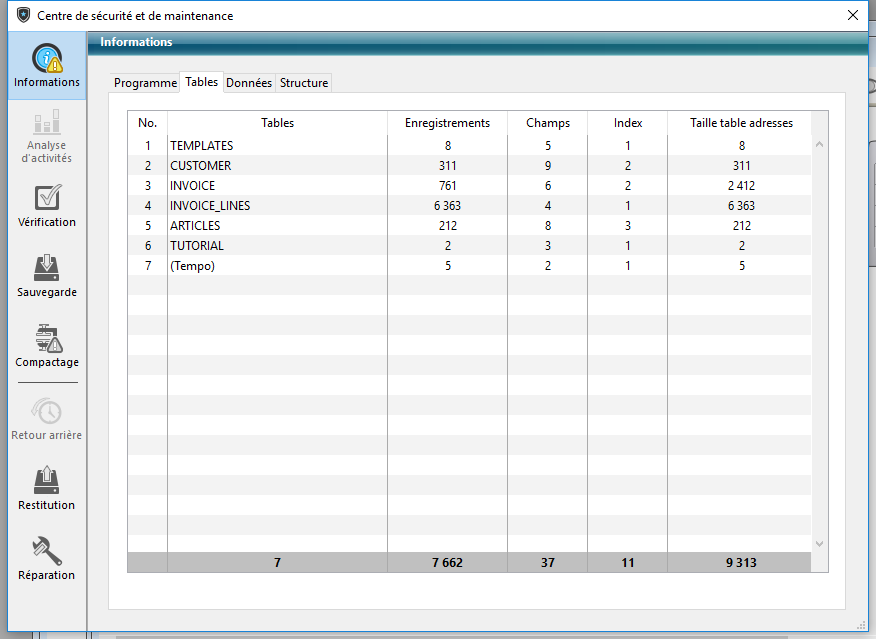This screenshot has width=876, height=639.
Task: Switch to the Programme tab
Action: (145, 83)
